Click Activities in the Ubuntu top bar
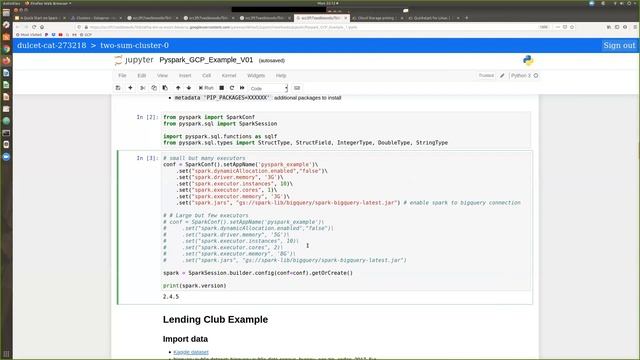640x360 pixels. pyautogui.click(x=11, y=3)
